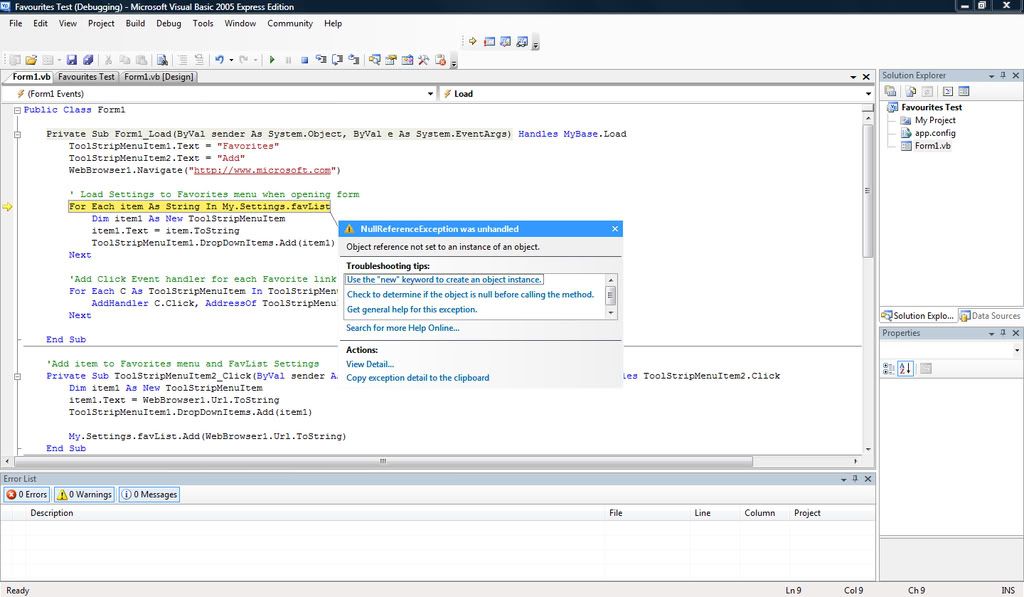This screenshot has height=597, width=1024.
Task: Open the active files list dropdown arrow
Action: [853, 77]
